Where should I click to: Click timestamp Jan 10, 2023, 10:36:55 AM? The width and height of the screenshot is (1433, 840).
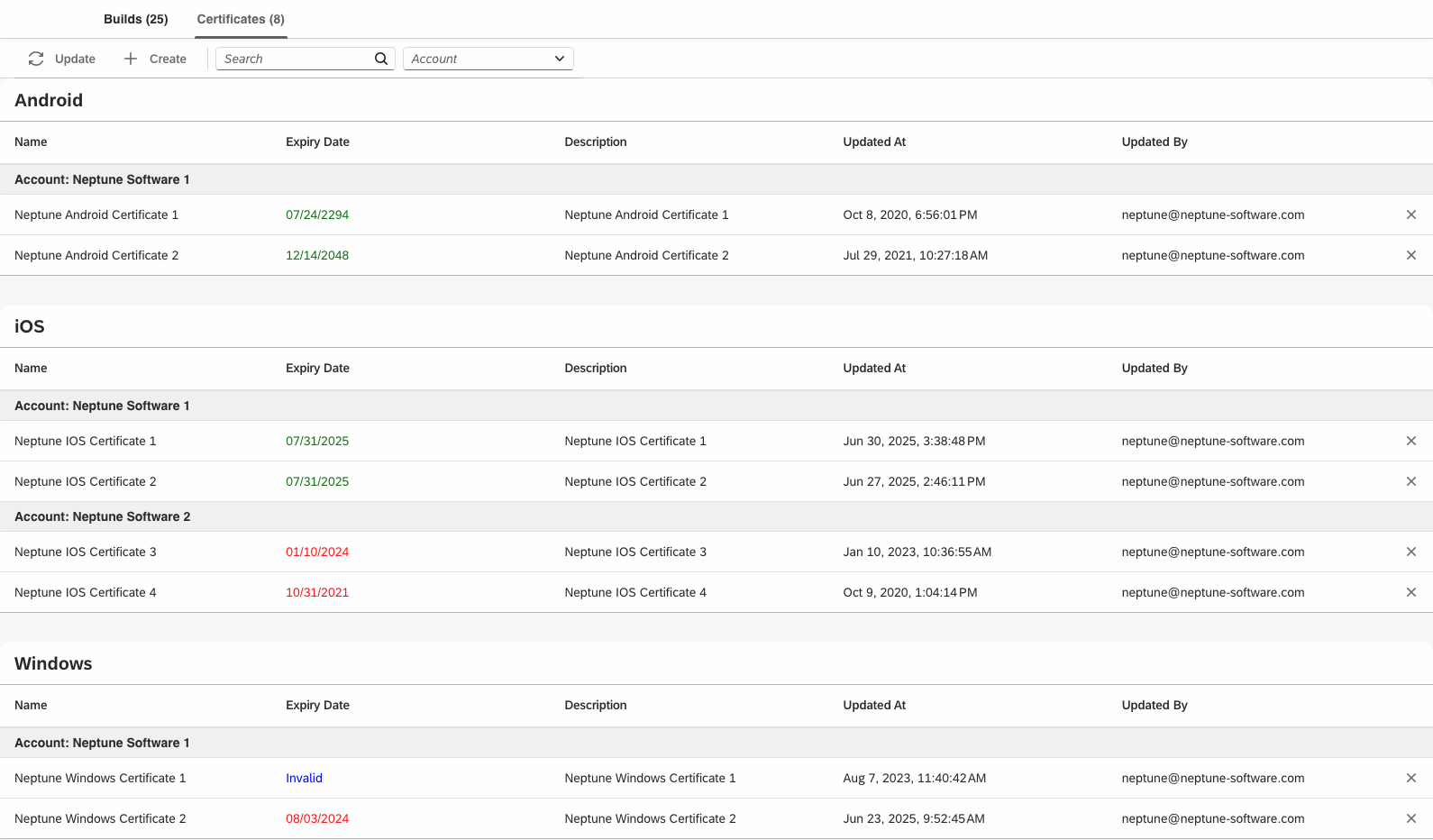(x=917, y=552)
